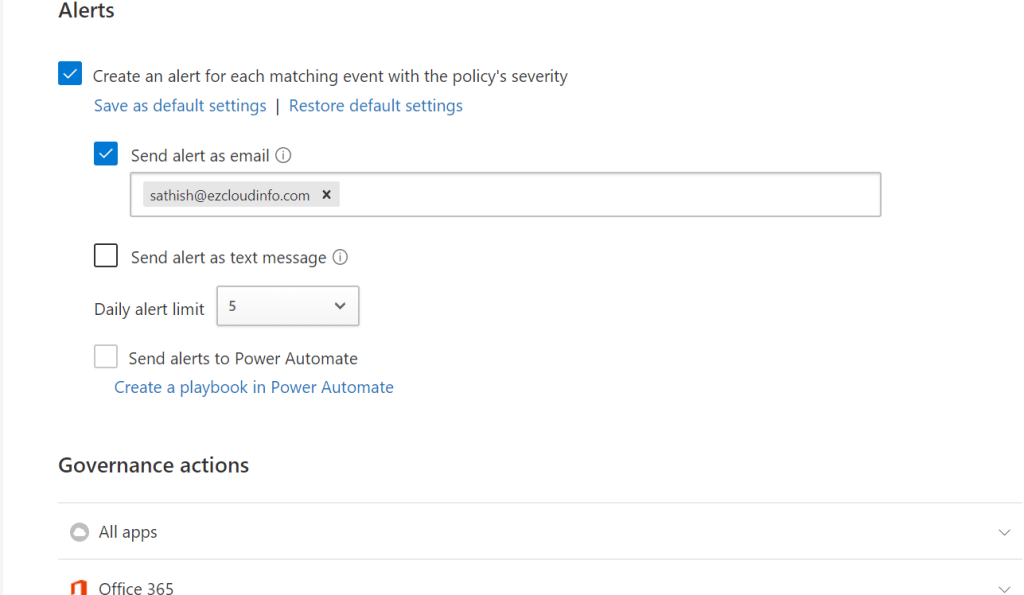Open Create a playbook in Power Automate

click(x=254, y=387)
